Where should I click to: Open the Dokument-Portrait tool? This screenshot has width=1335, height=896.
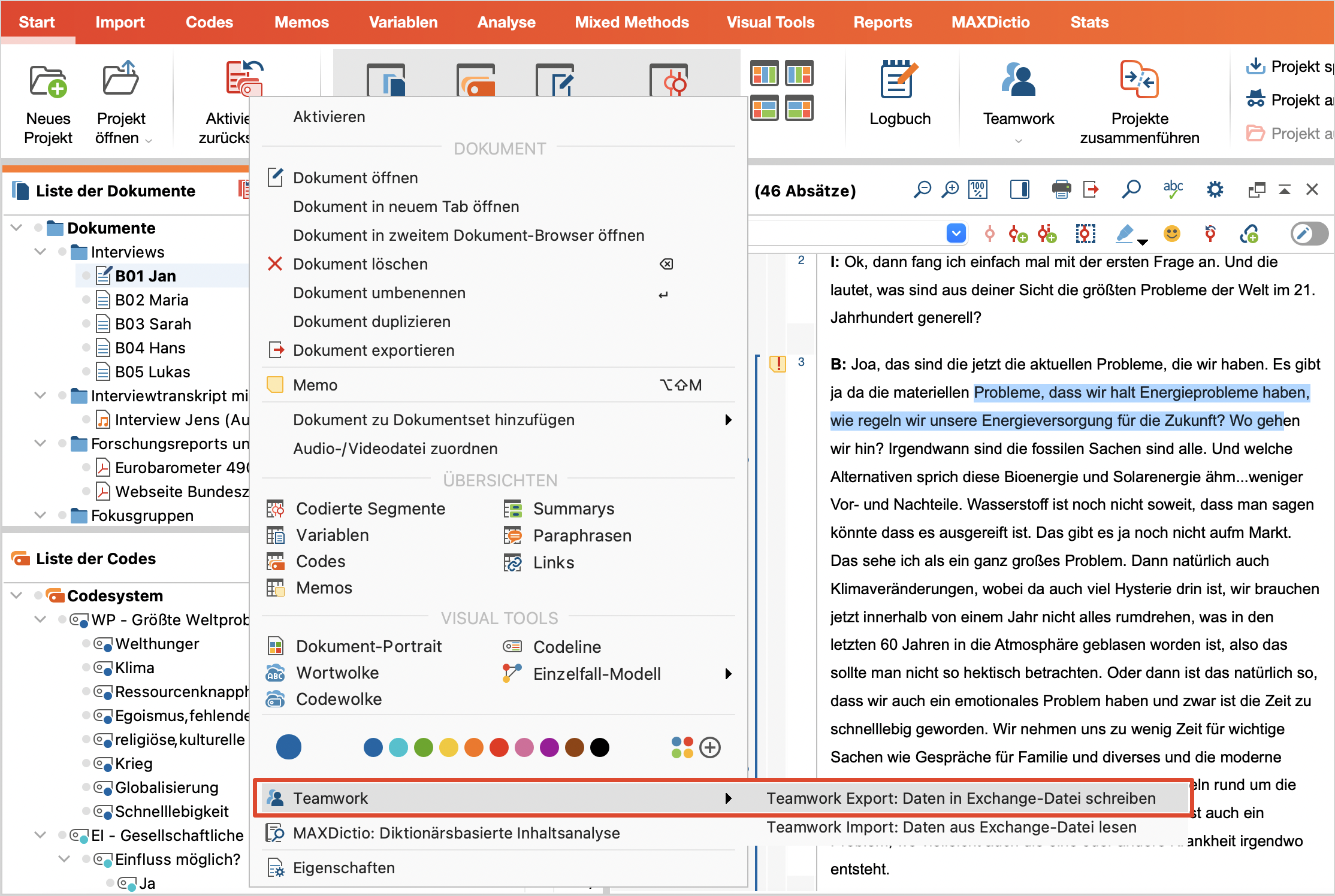pyautogui.click(x=370, y=646)
